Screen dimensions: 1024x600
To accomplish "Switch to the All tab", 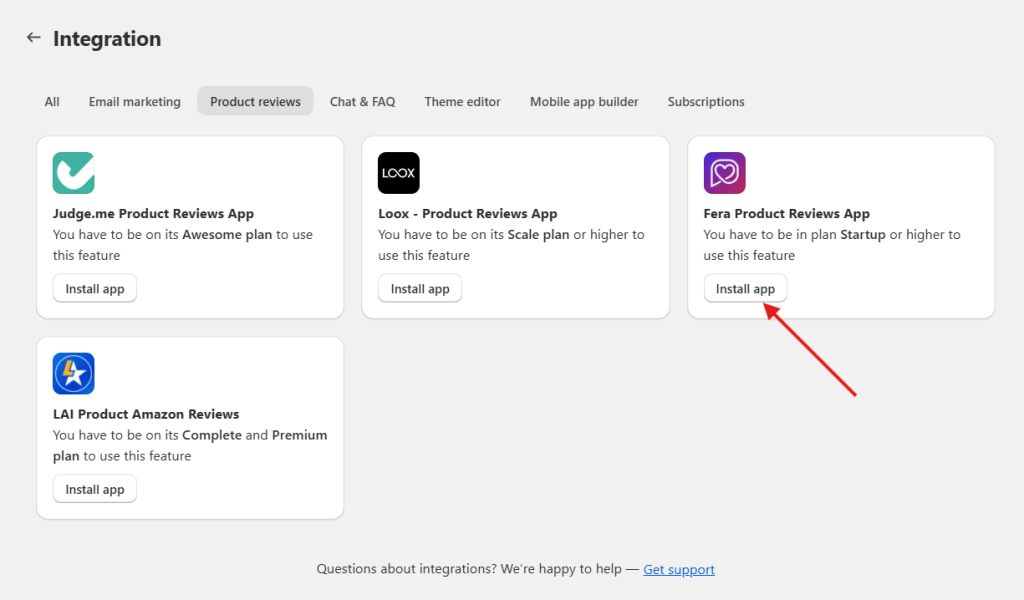I will [52, 101].
